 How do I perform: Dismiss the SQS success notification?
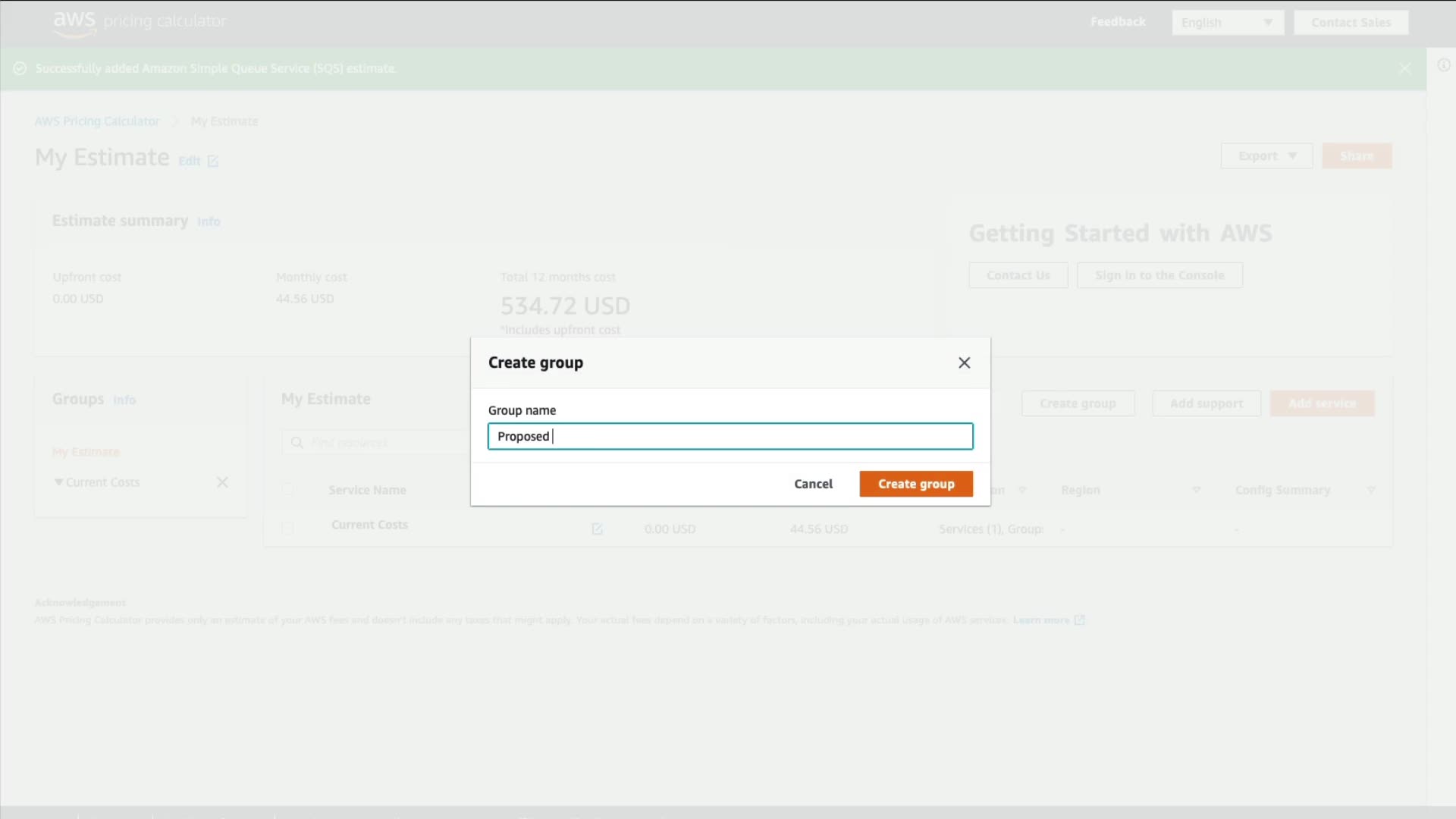coord(1404,69)
